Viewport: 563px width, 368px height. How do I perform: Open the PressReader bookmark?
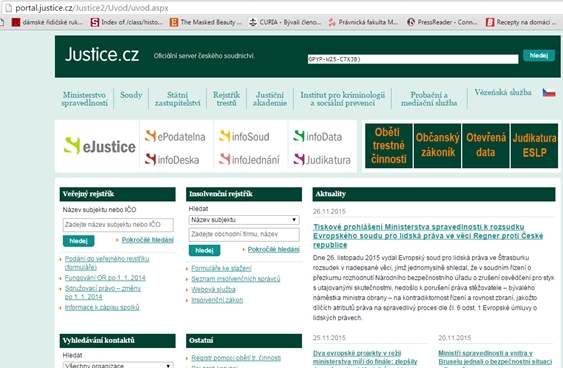click(x=442, y=22)
